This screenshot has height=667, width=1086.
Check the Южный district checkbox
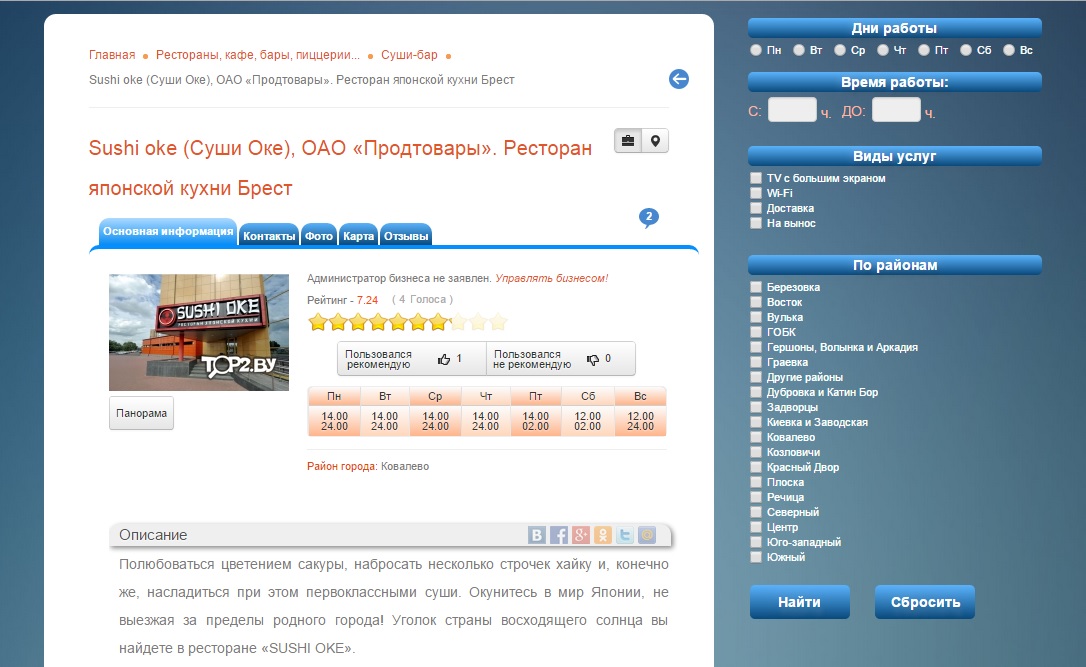(x=756, y=557)
